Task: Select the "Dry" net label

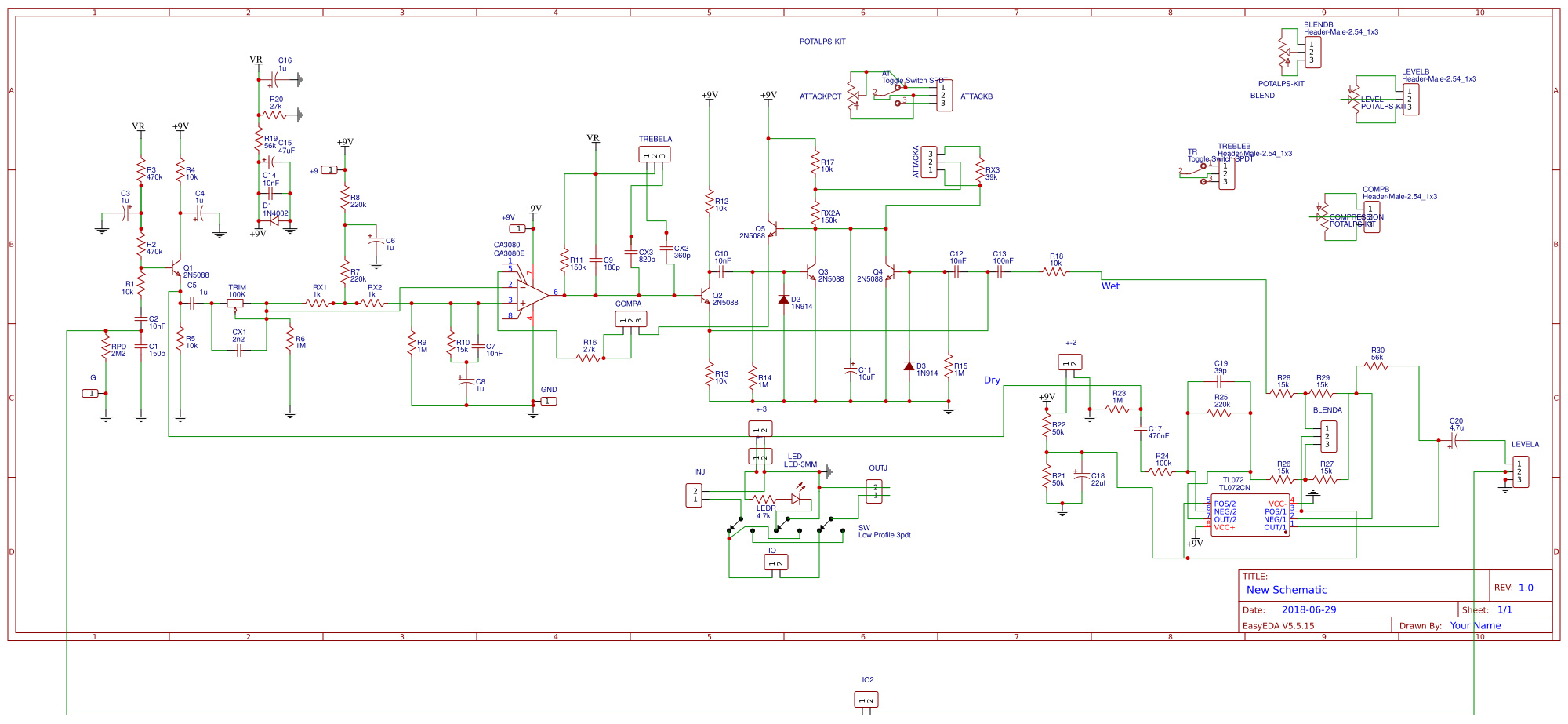Action: click(x=992, y=380)
